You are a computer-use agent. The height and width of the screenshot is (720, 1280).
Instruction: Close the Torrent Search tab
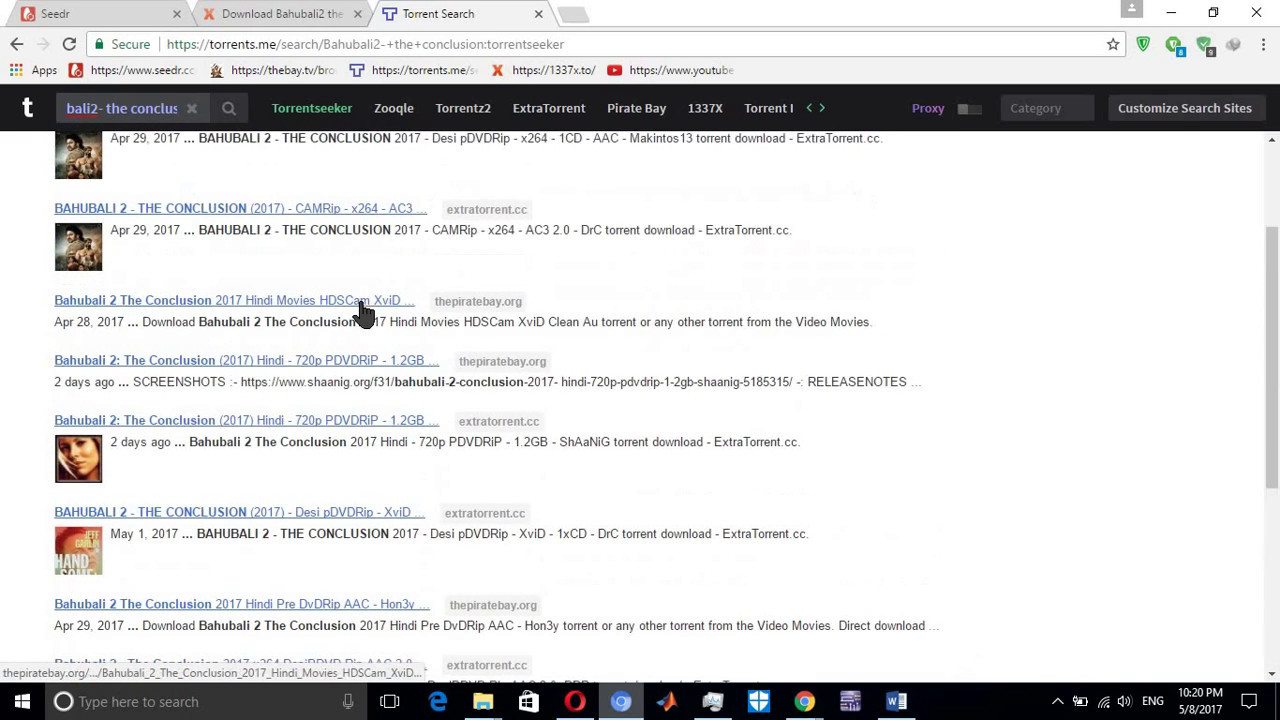[538, 14]
